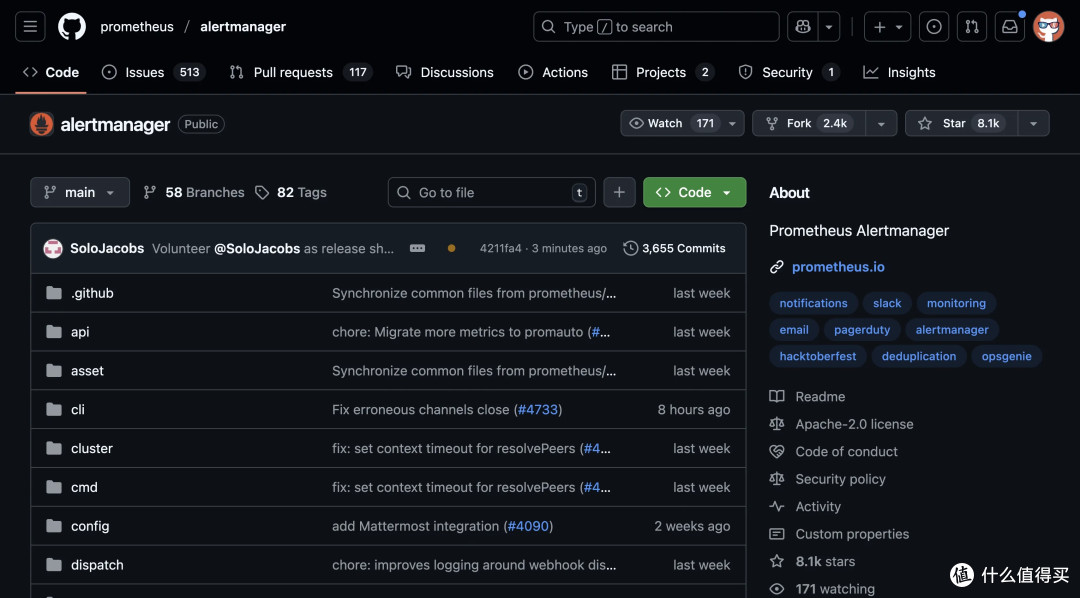Fork the alertmanager repository
This screenshot has width=1080, height=598.
[x=809, y=123]
